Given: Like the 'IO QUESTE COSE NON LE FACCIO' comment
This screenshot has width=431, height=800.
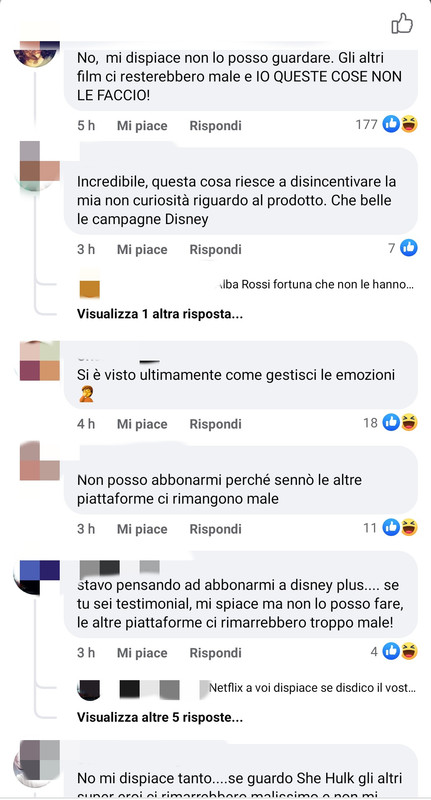Looking at the screenshot, I should tap(142, 126).
